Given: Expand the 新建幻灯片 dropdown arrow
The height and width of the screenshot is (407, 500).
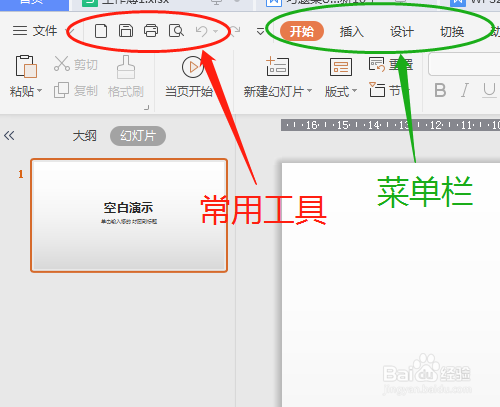Looking at the screenshot, I should click(310, 91).
